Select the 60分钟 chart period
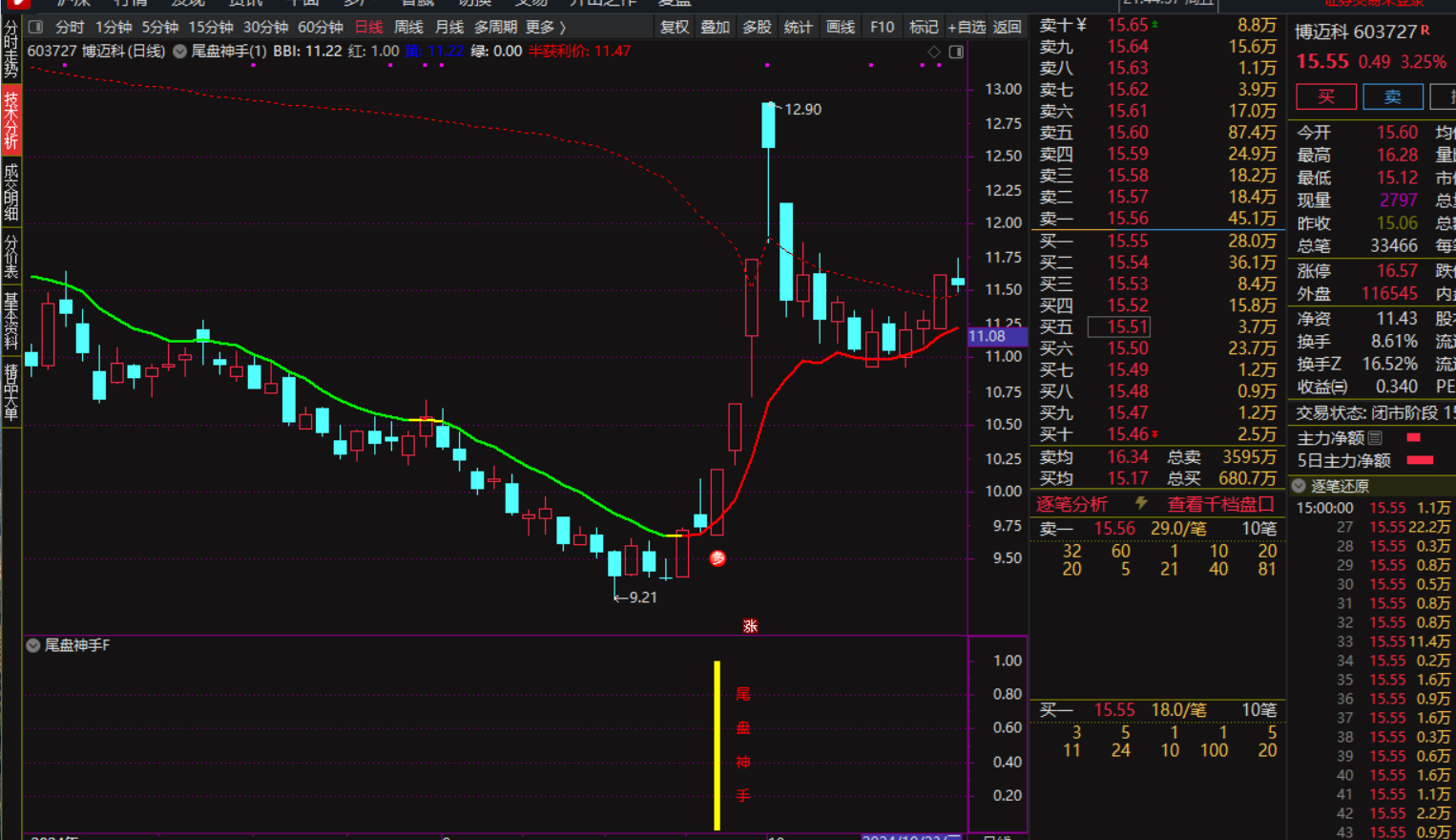Screen dimensions: 1456x840 pyautogui.click(x=320, y=27)
